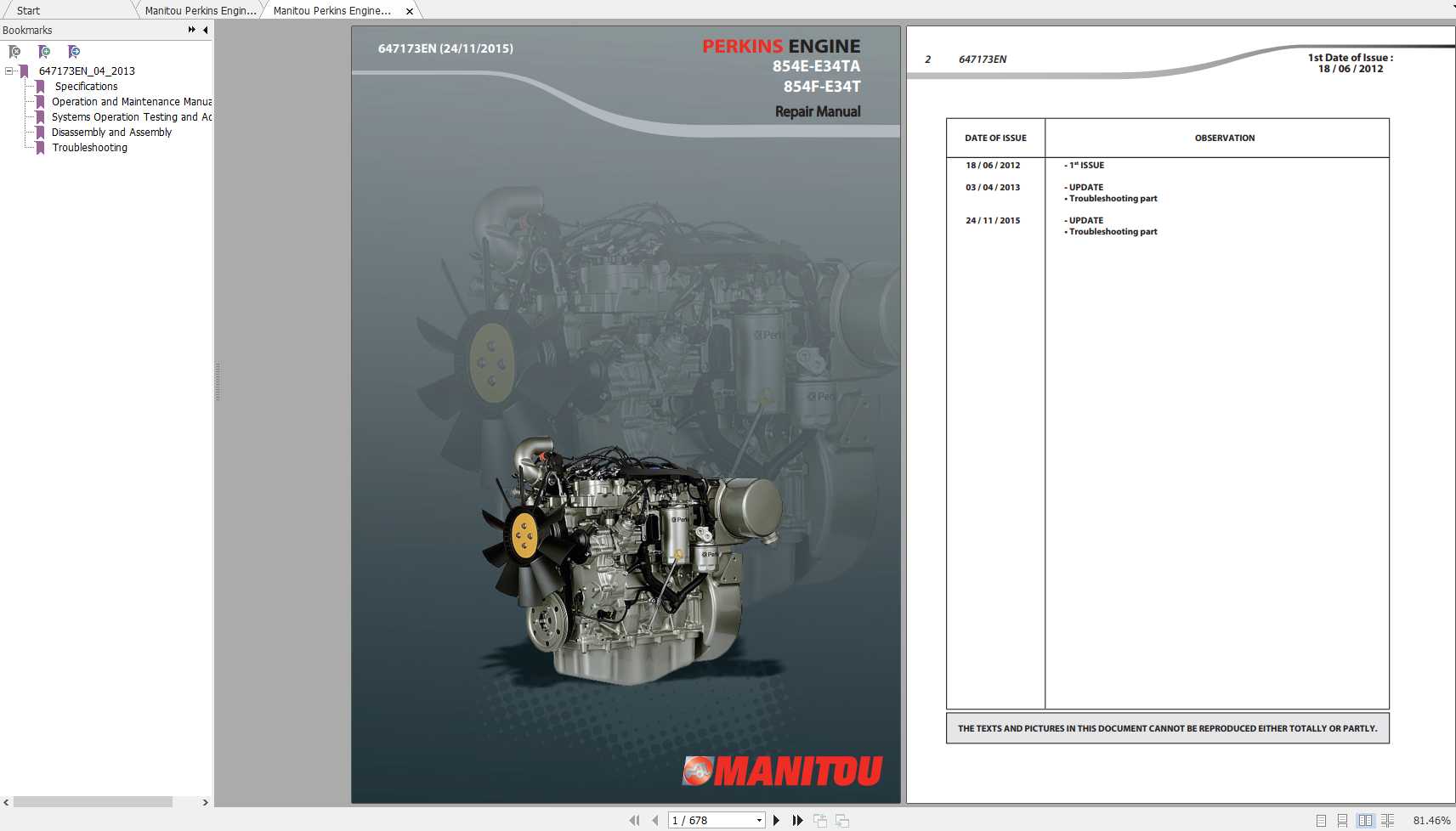Click the panel splitter grip handle

(x=218, y=382)
